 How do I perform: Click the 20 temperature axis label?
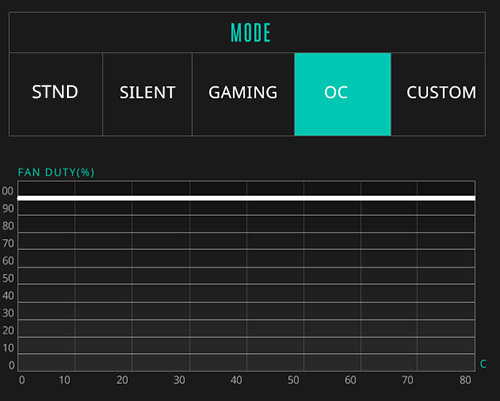click(x=122, y=380)
